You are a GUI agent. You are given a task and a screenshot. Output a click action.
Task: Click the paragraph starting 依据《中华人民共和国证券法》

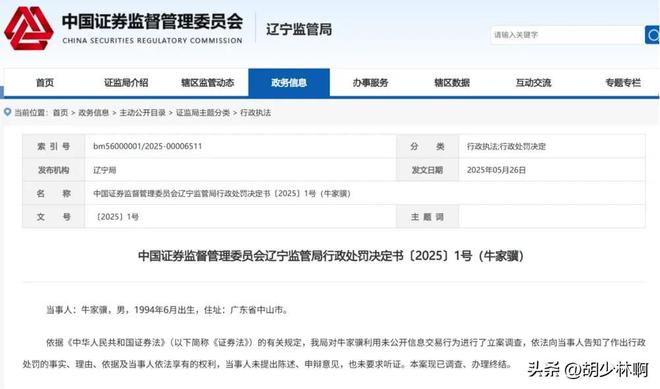pos(334,353)
